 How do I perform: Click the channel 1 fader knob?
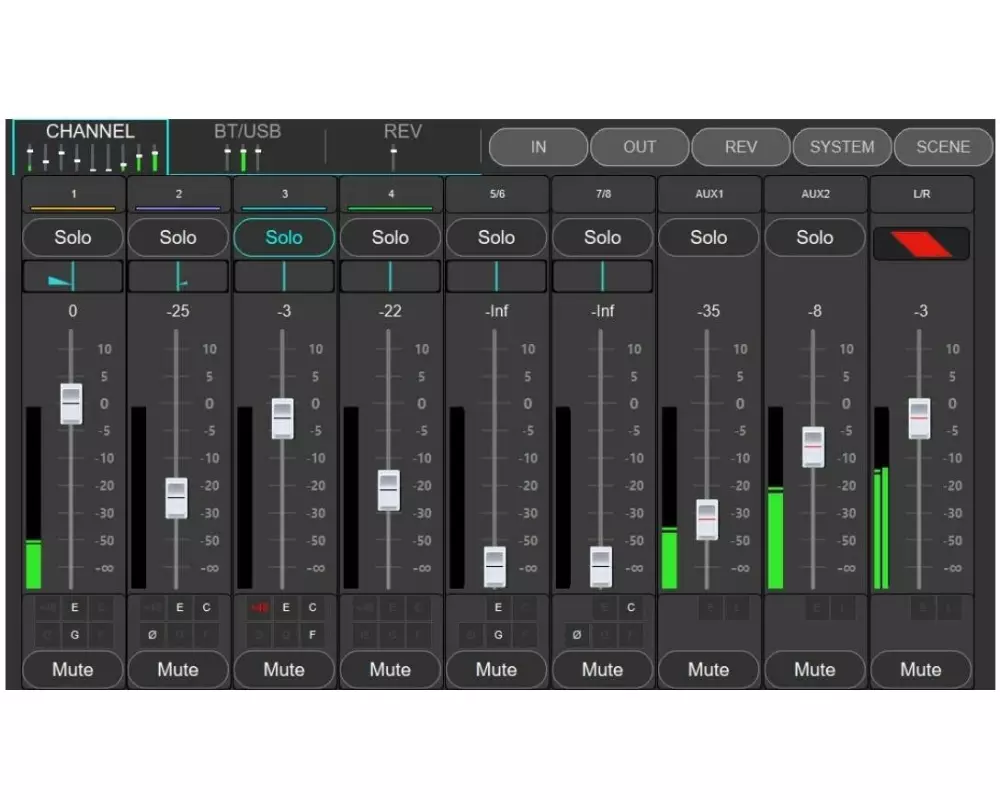tap(71, 404)
